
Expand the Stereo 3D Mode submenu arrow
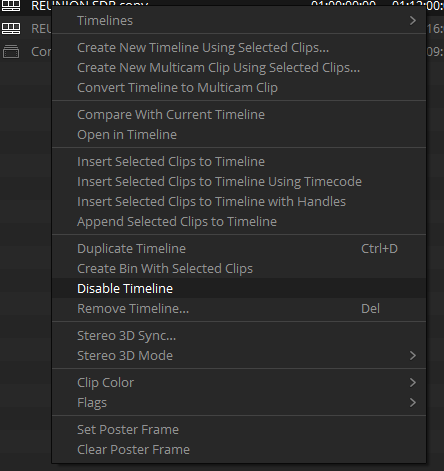pyautogui.click(x=413, y=356)
